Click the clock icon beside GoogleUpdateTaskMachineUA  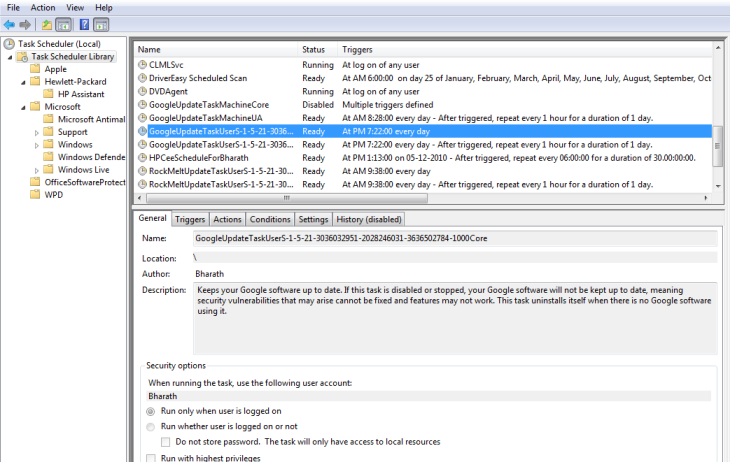[142, 118]
